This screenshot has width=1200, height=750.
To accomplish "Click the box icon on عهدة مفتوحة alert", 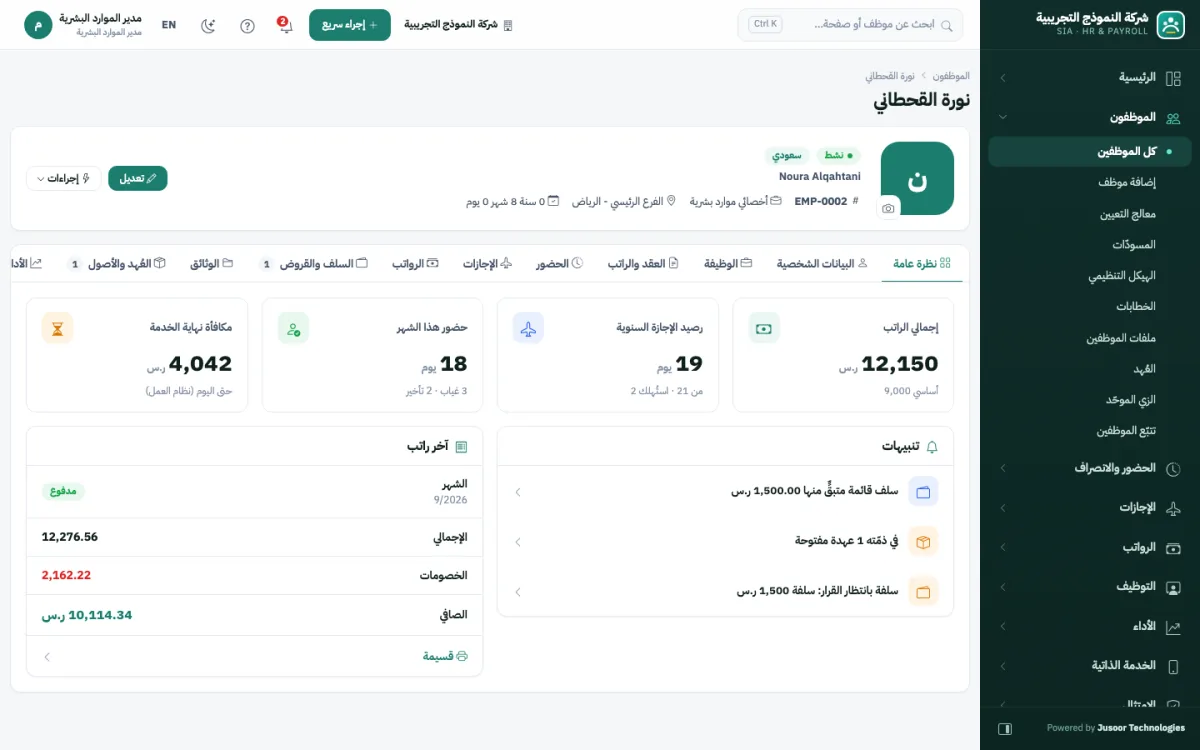I will (923, 541).
